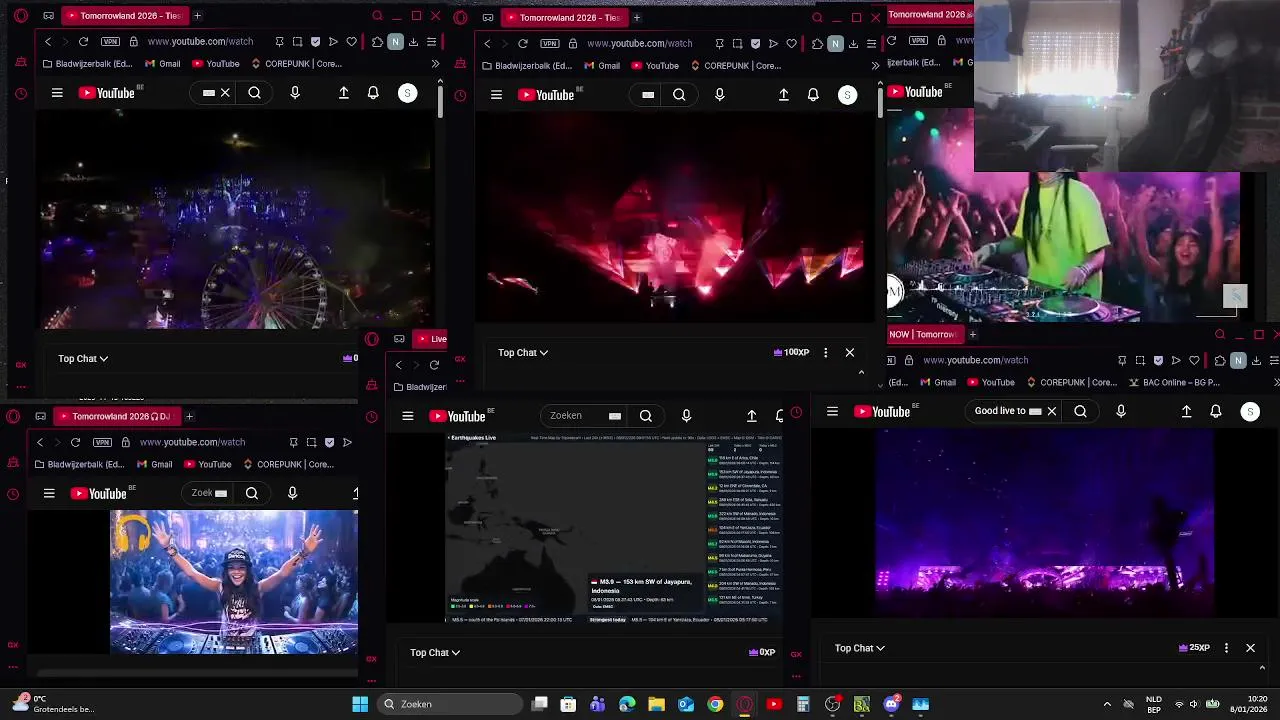Open notifications bell in red laser video window
Viewport: 1280px width, 720px height.
coord(813,95)
